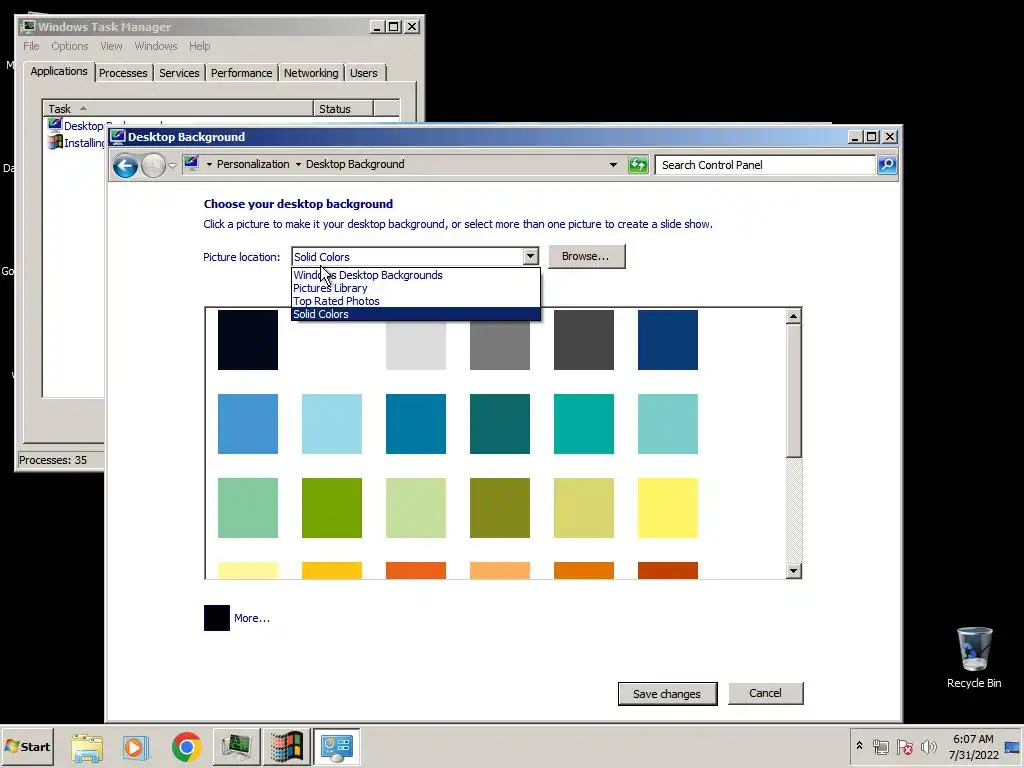Click the Personalization icon in address bar
The image size is (1024, 768).
tap(191, 163)
